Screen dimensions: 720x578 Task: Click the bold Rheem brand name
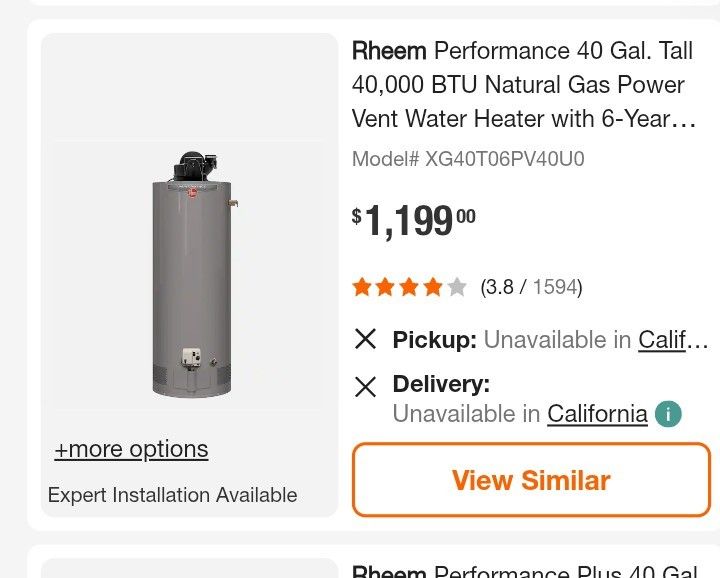click(389, 51)
